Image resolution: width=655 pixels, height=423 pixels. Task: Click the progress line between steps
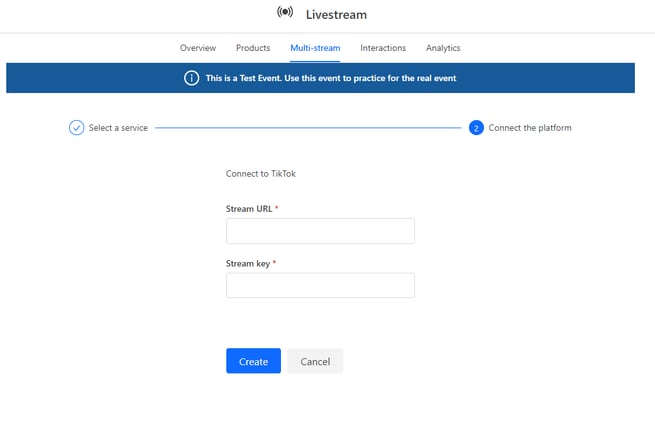(308, 128)
